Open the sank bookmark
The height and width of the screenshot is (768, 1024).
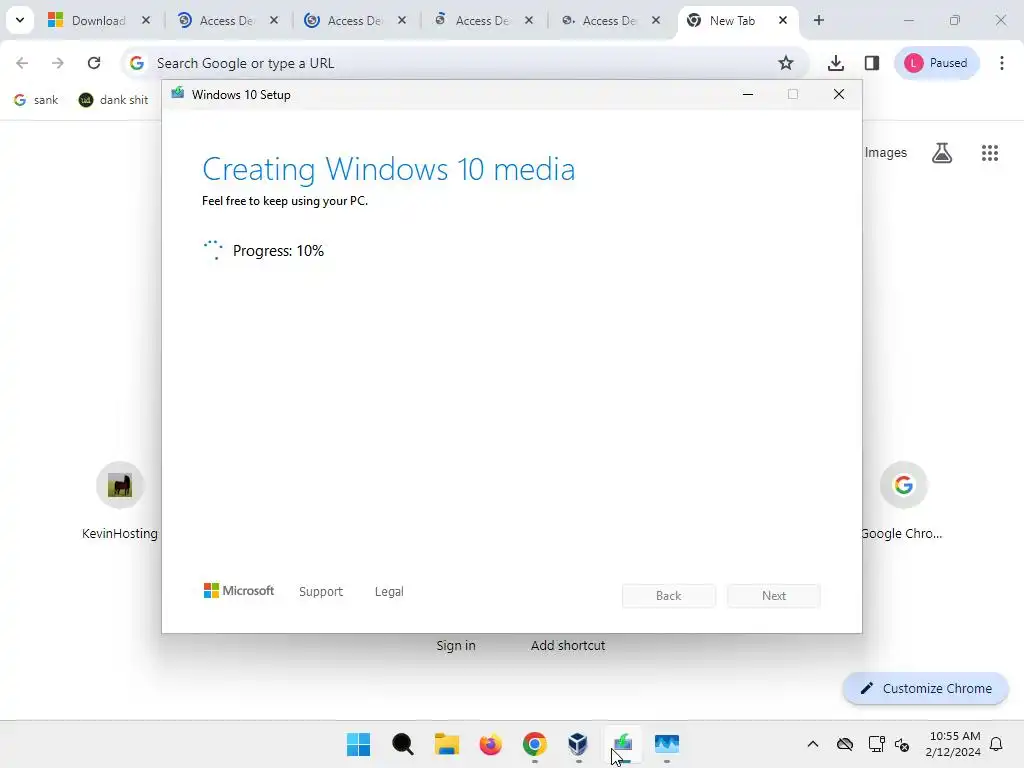point(36,100)
